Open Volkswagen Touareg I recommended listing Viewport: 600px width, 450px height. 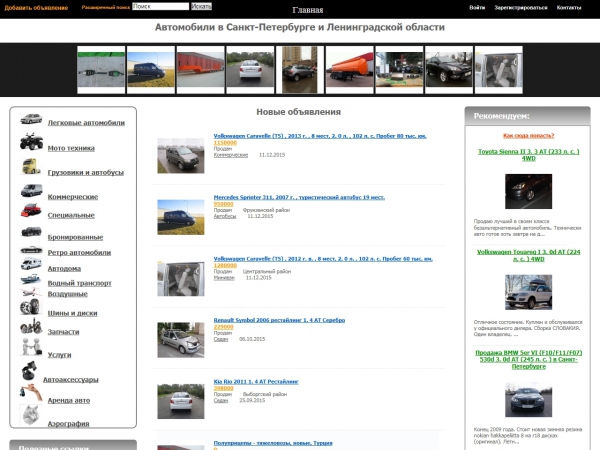coord(528,255)
